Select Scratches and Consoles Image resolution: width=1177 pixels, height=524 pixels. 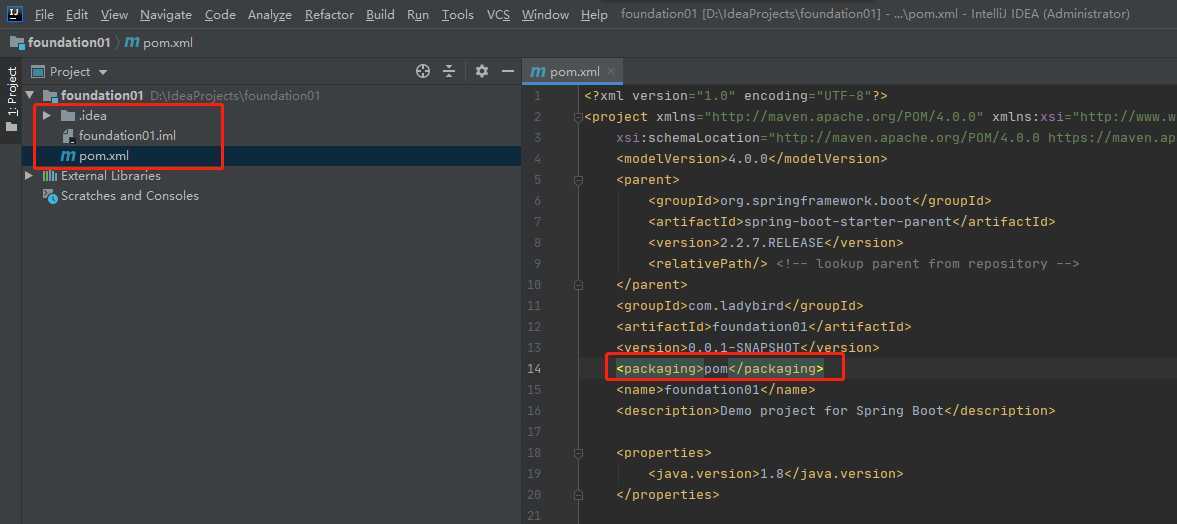pos(130,196)
